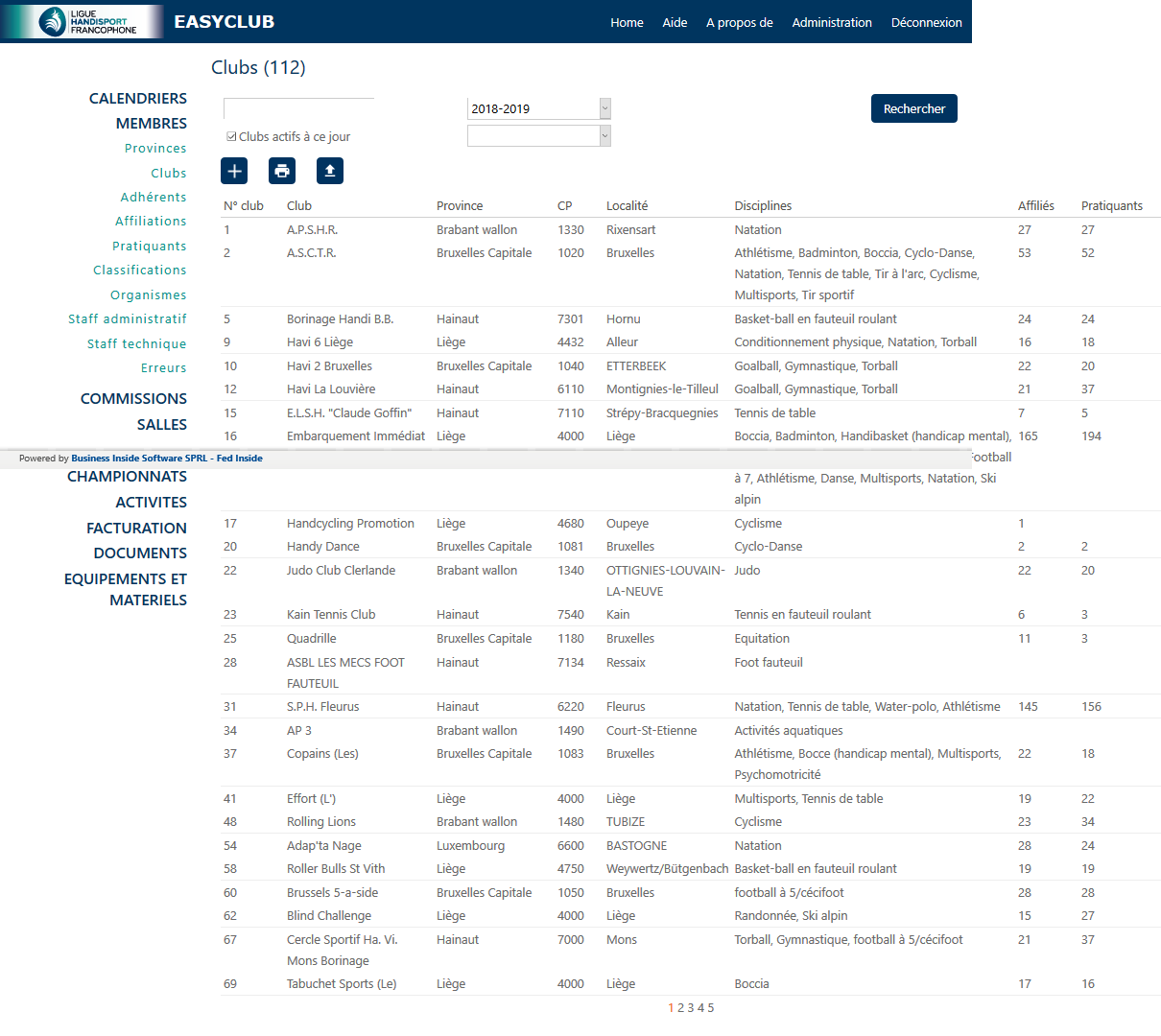Select the Handcycling Promotion club

click(x=350, y=523)
